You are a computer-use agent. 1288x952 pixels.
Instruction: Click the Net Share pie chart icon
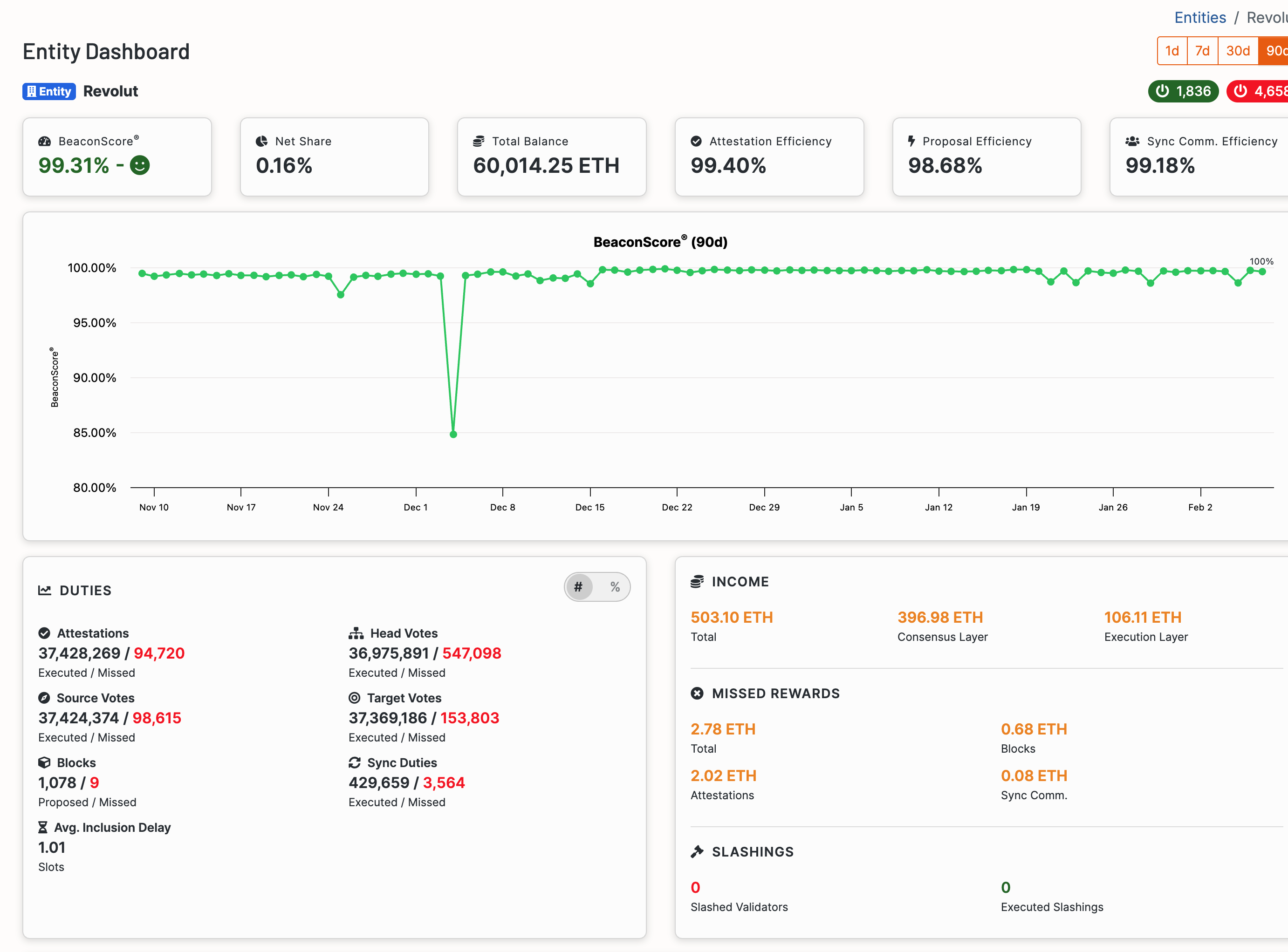point(262,141)
